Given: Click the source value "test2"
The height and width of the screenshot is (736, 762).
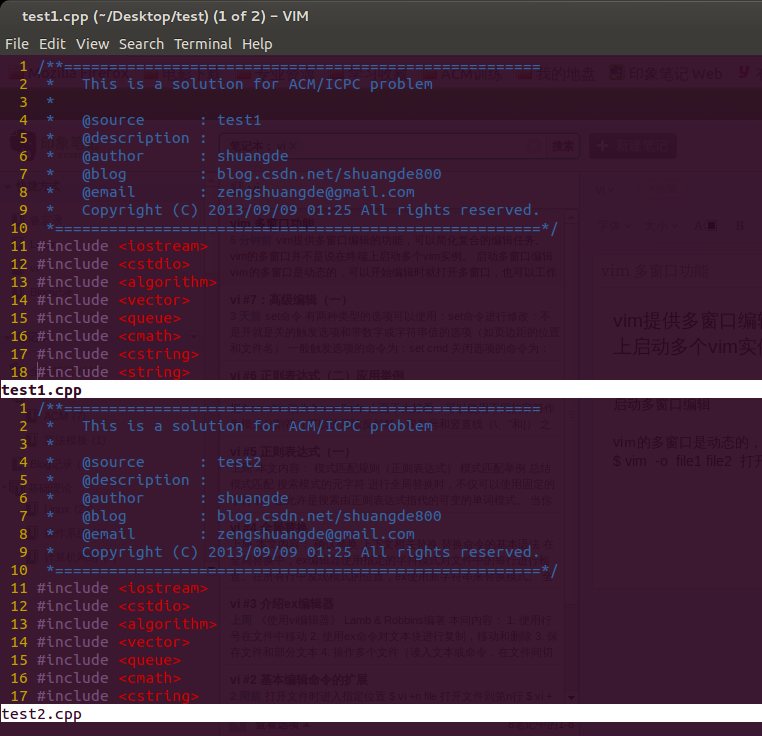Looking at the screenshot, I should (x=239, y=462).
